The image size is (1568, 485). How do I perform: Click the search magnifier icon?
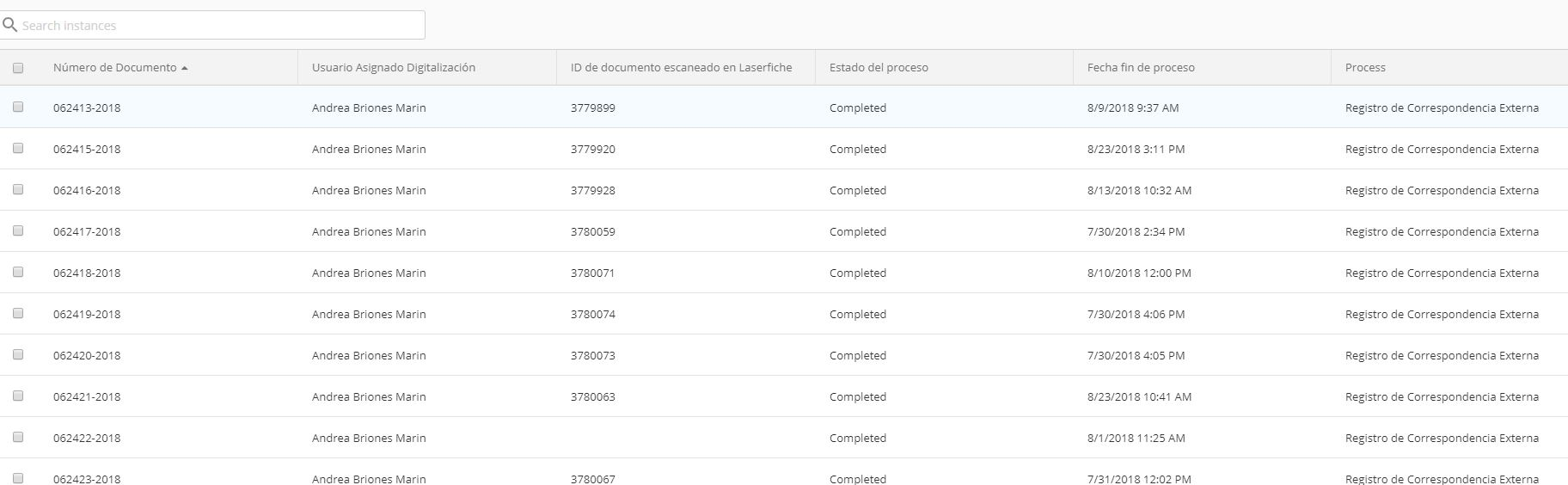coord(10,25)
